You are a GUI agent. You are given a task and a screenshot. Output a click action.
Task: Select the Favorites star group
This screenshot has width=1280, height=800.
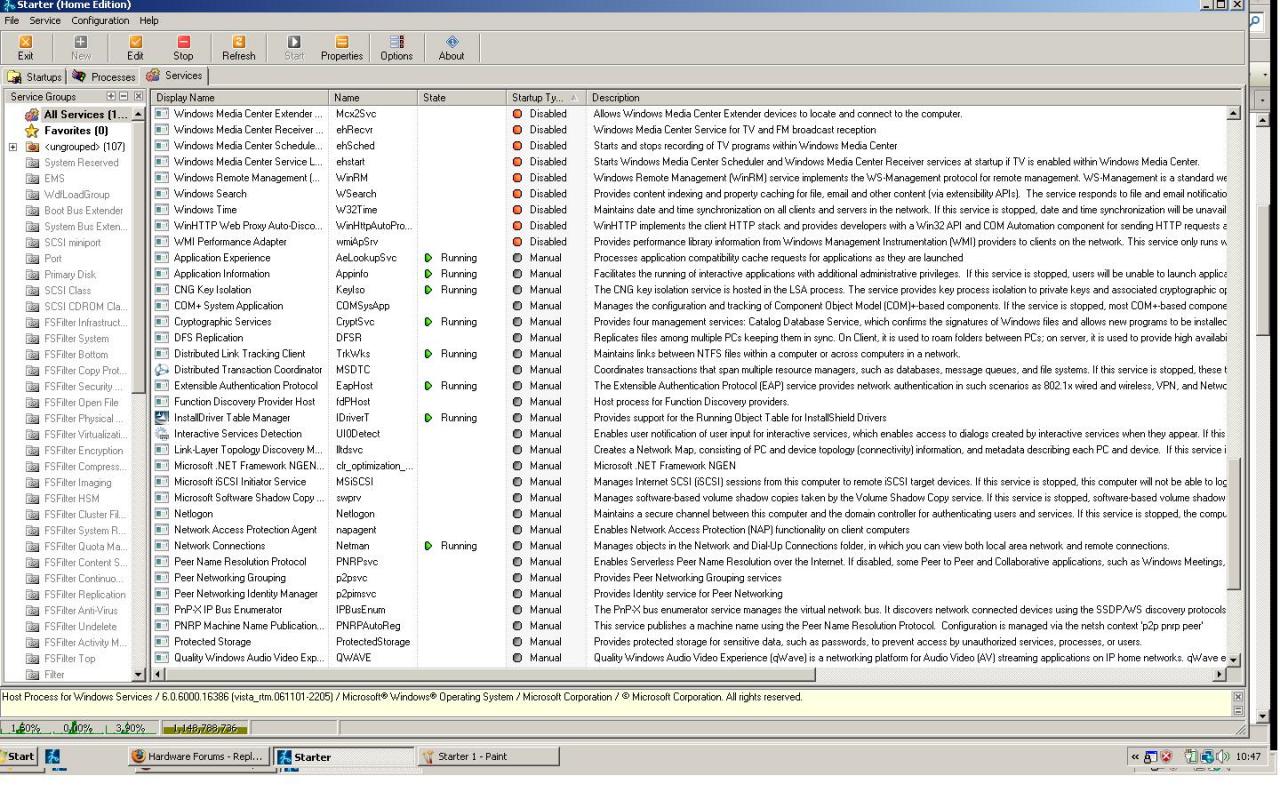click(74, 131)
